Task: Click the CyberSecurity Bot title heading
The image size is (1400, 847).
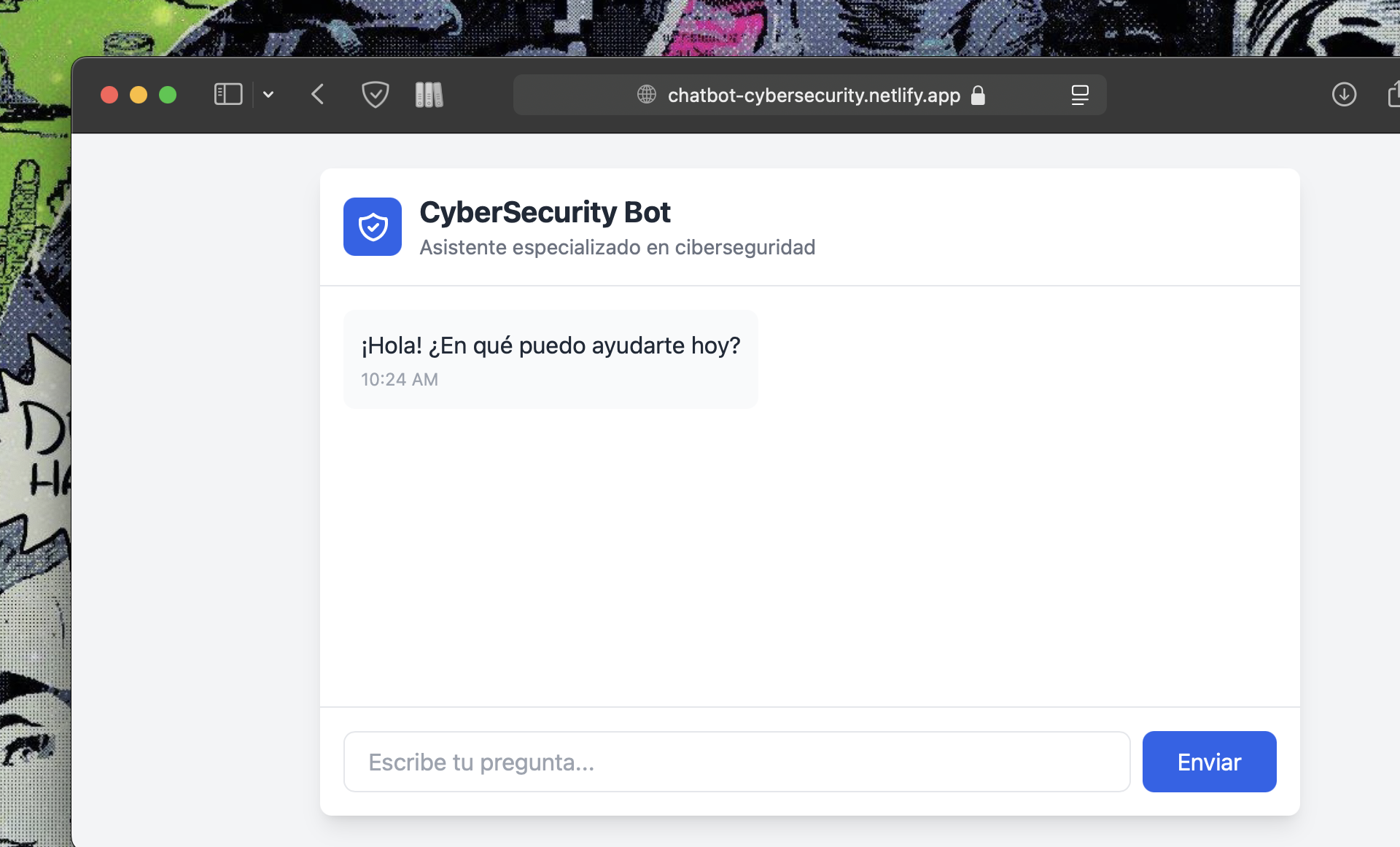Action: click(x=545, y=212)
